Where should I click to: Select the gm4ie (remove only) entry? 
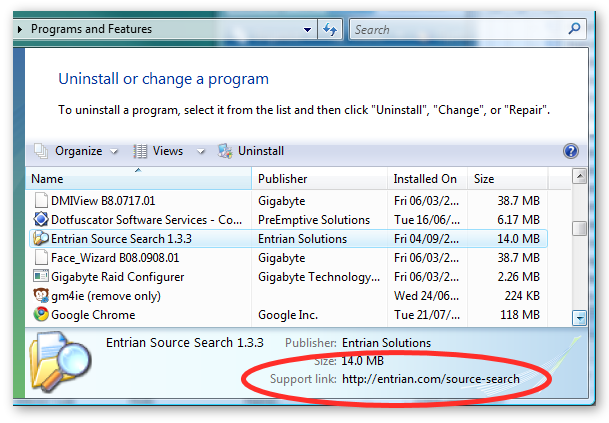click(x=106, y=296)
